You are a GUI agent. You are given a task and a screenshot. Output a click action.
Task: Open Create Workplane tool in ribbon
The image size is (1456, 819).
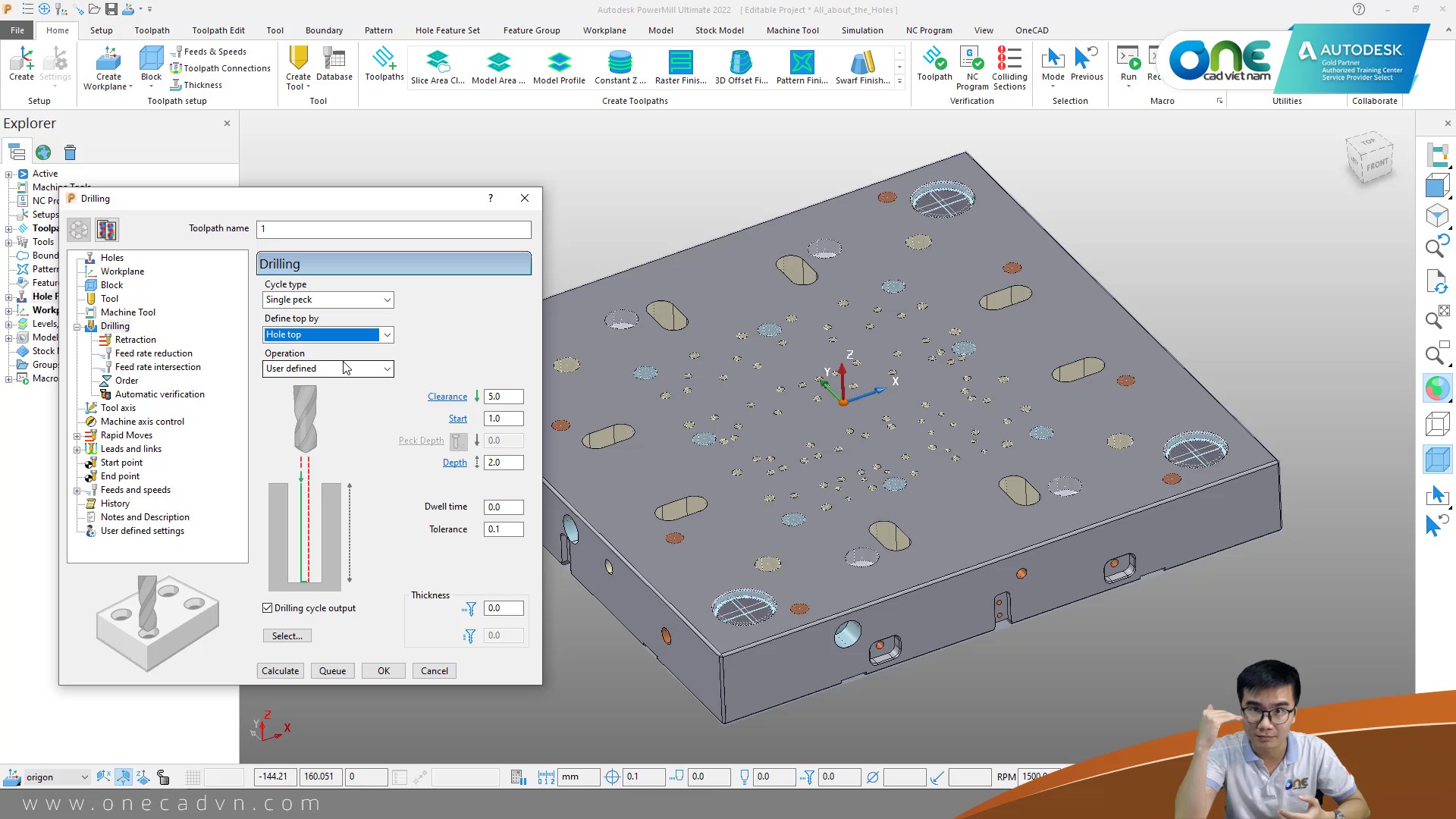pyautogui.click(x=108, y=68)
